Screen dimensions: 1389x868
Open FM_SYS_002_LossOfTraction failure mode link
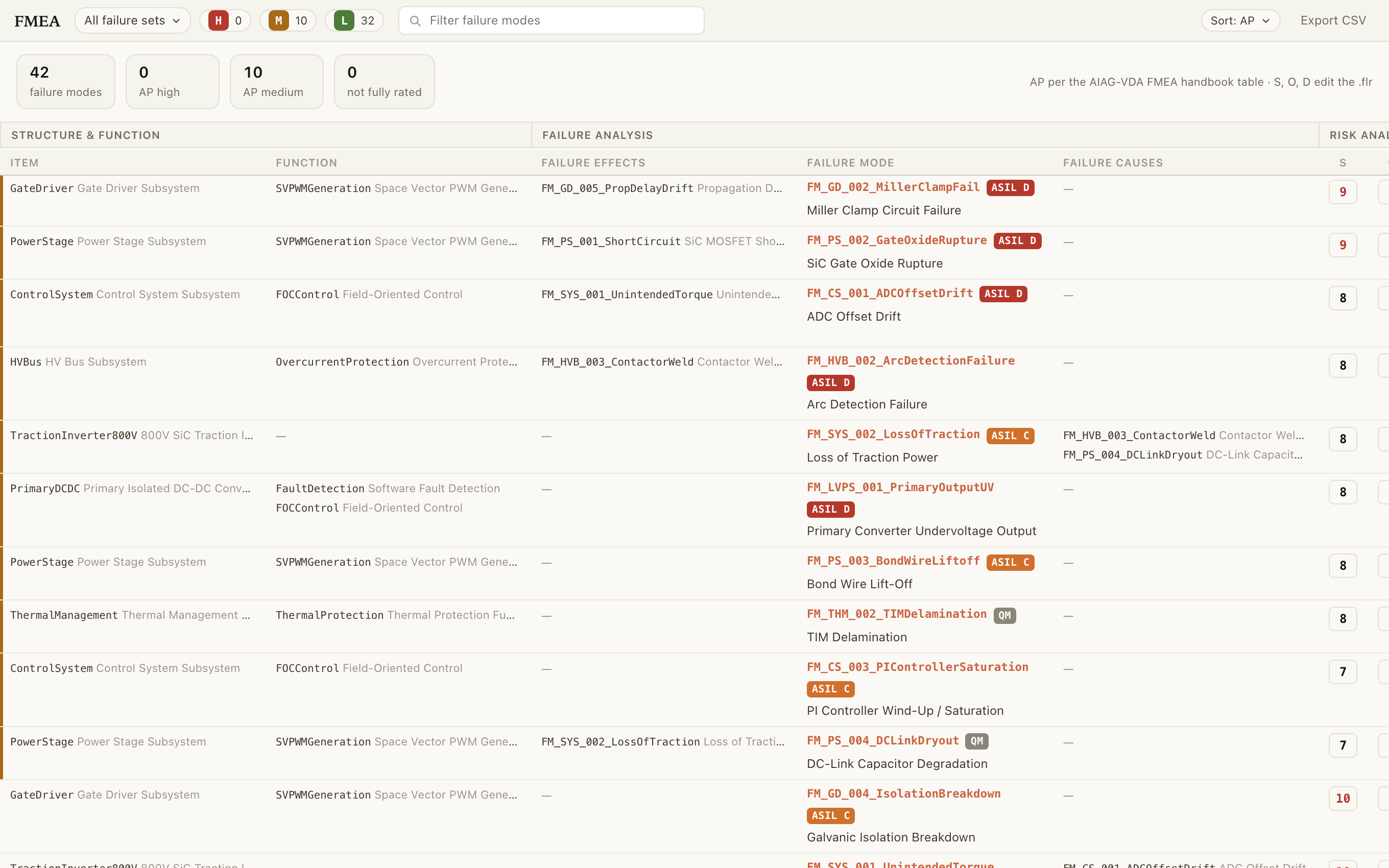pyautogui.click(x=893, y=435)
